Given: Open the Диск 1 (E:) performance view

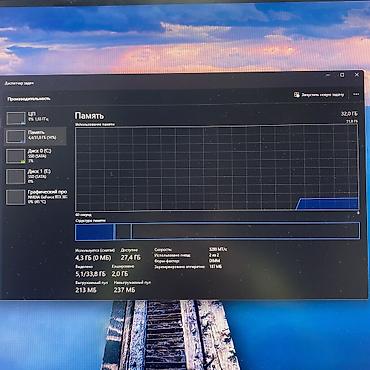Looking at the screenshot, I should 36,177.
